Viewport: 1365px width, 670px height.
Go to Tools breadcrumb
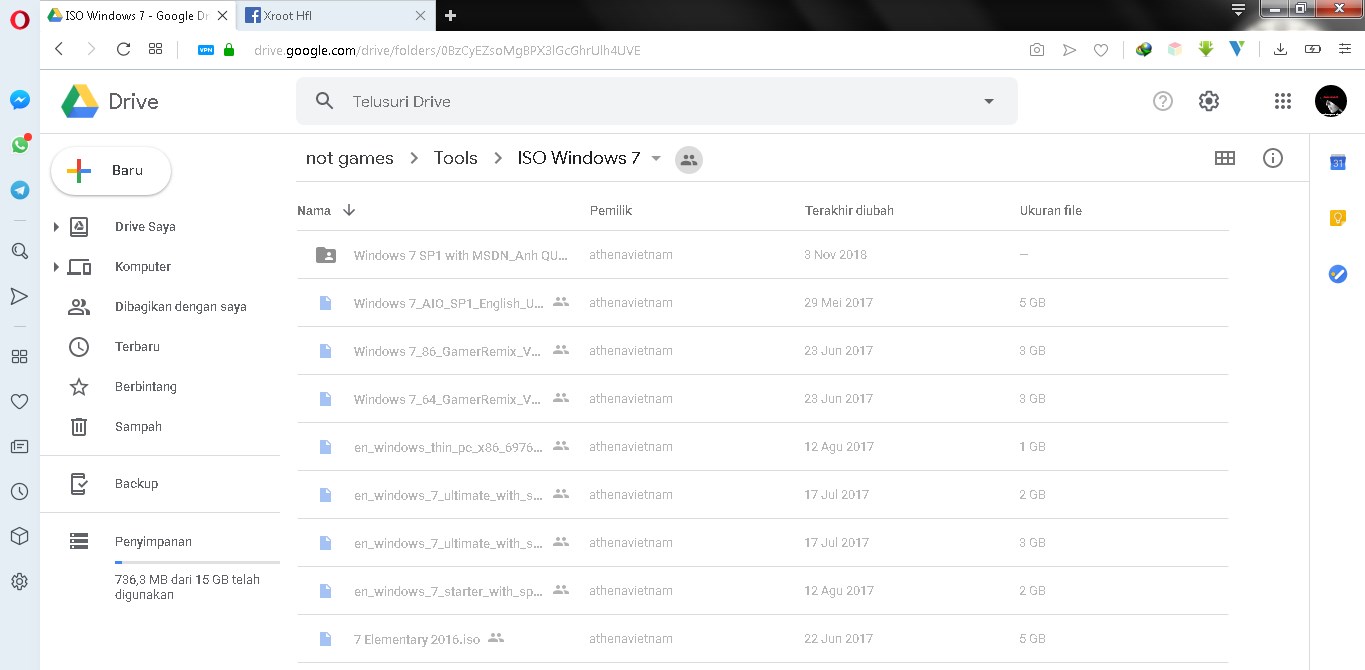coord(455,158)
